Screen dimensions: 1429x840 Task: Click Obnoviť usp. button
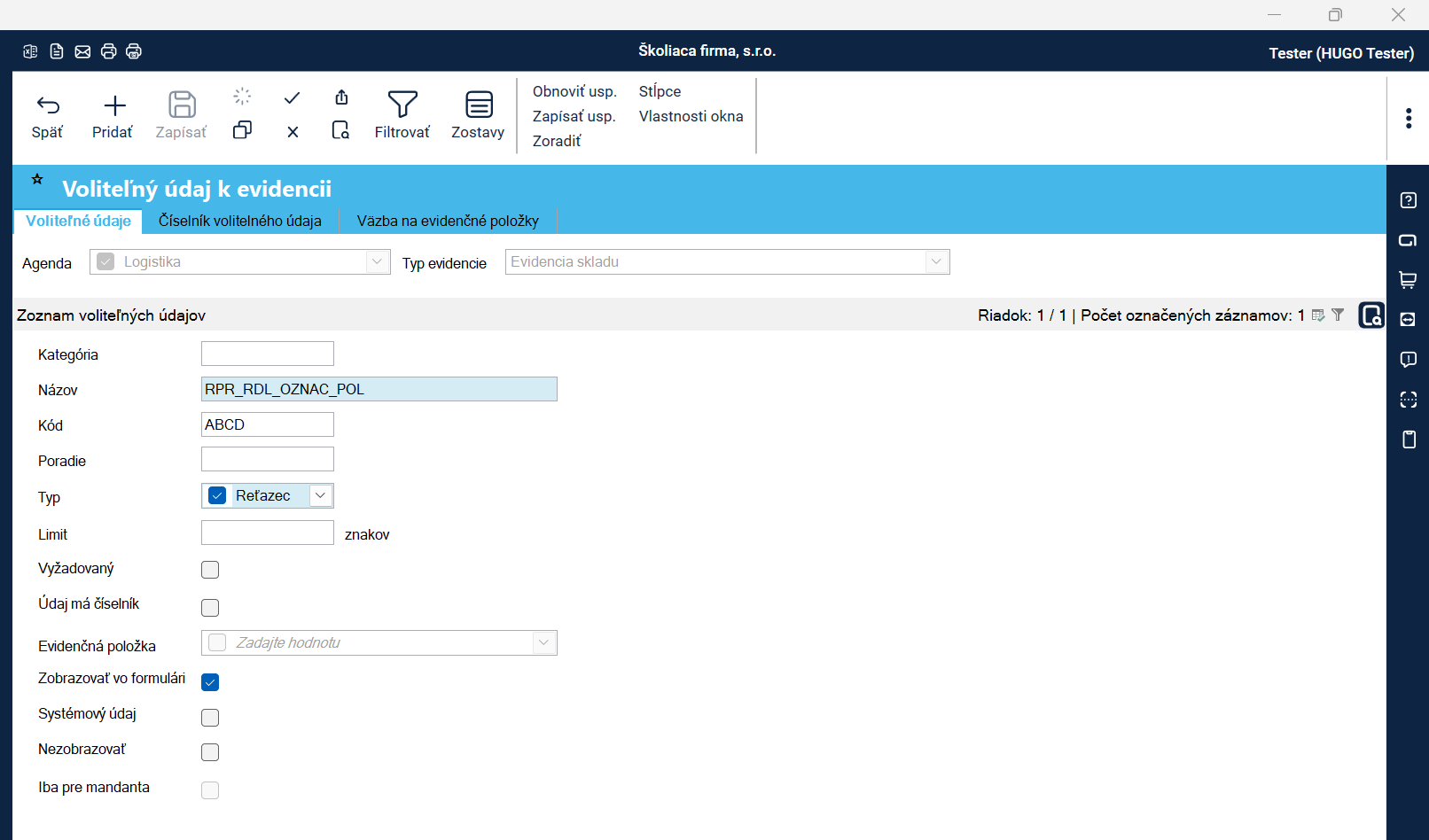(x=574, y=91)
